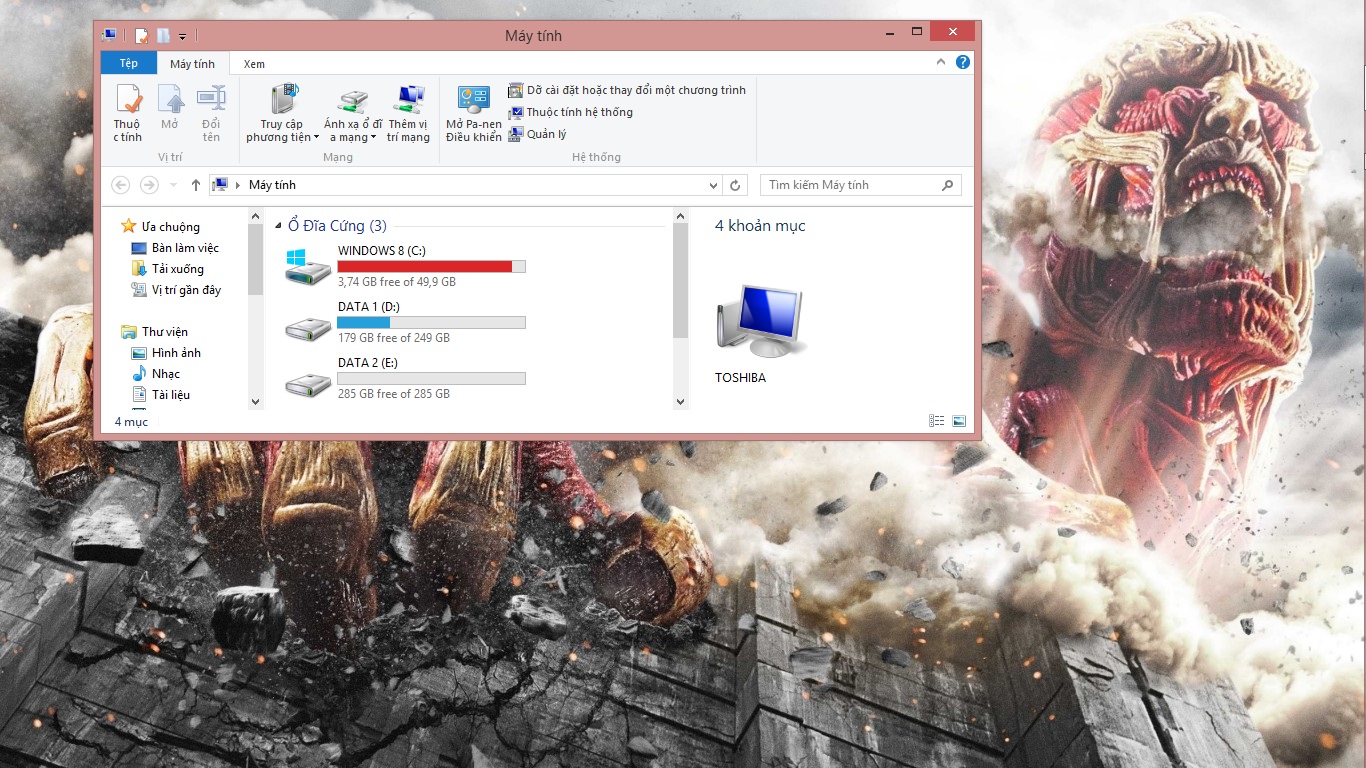Click the Hệ thống group label in ribbon
Image resolution: width=1366 pixels, height=768 pixels.
(x=597, y=157)
